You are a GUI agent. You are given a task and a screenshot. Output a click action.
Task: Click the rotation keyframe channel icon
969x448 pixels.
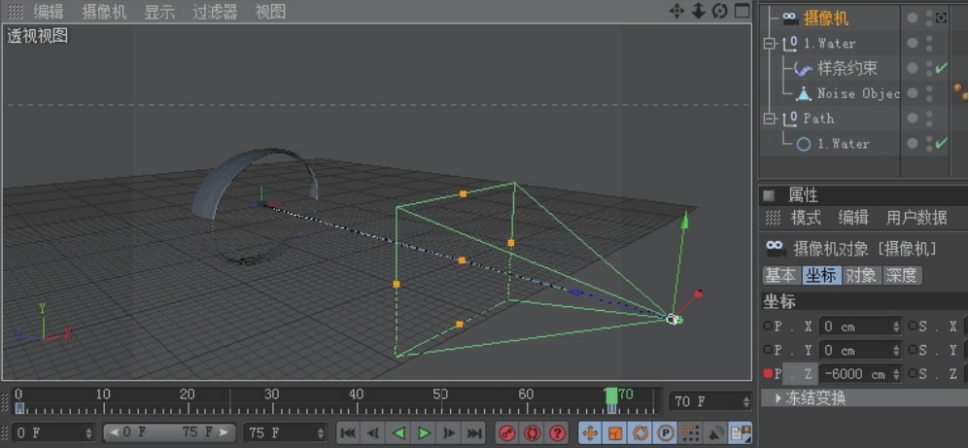click(640, 433)
